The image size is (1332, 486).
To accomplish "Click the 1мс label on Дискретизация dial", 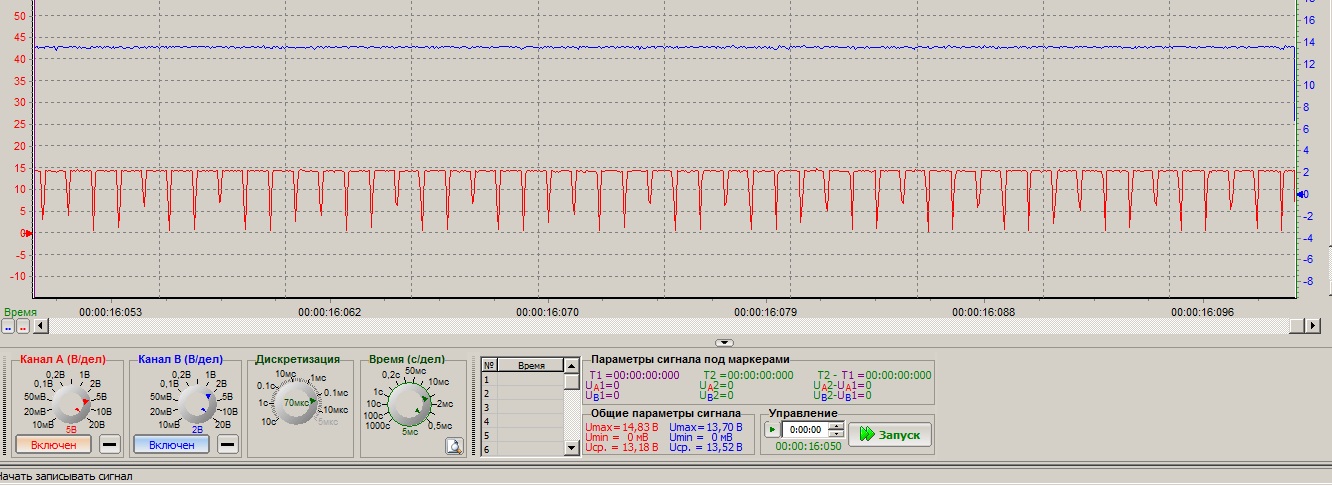I will pos(319,377).
